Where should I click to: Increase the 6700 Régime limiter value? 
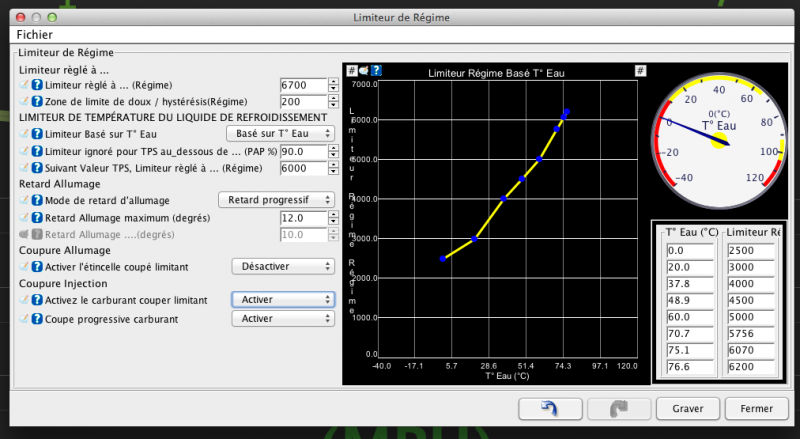tap(333, 82)
